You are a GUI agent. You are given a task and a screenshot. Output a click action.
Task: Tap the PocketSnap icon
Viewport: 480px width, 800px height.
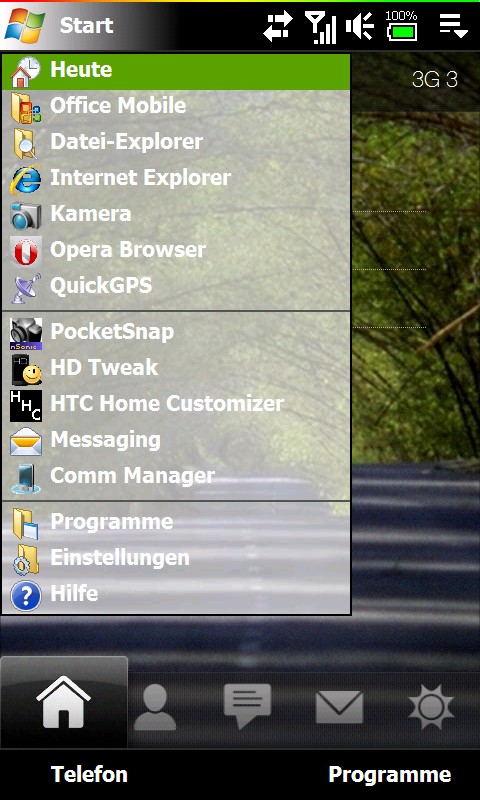click(x=26, y=334)
